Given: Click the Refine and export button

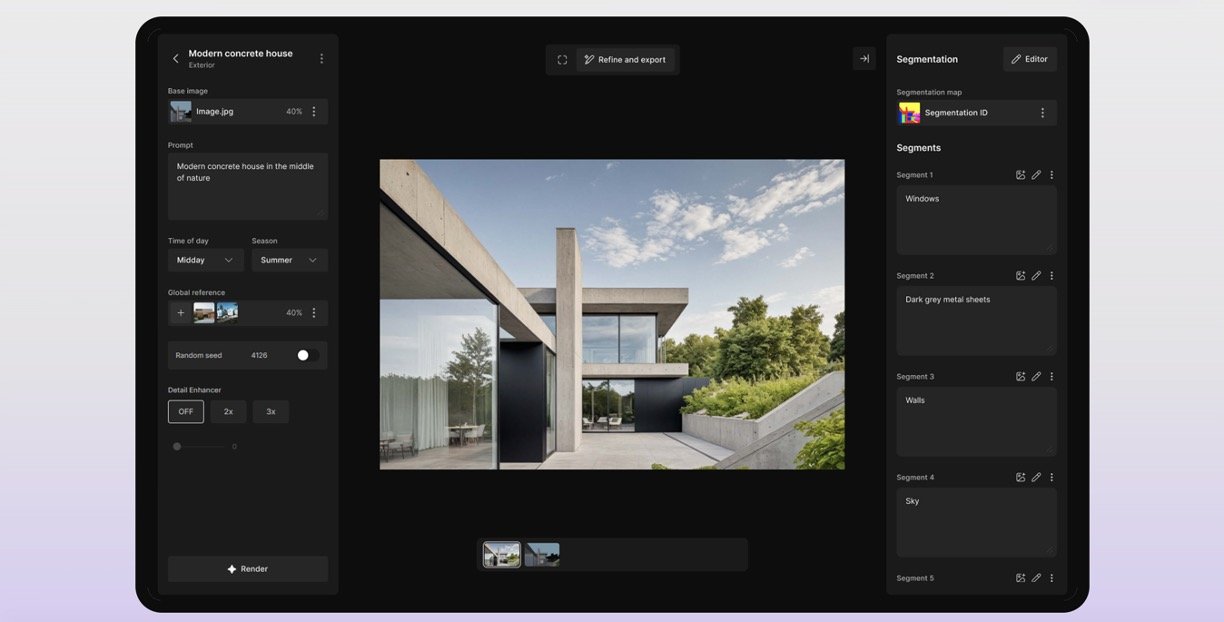Looking at the screenshot, I should tap(625, 60).
